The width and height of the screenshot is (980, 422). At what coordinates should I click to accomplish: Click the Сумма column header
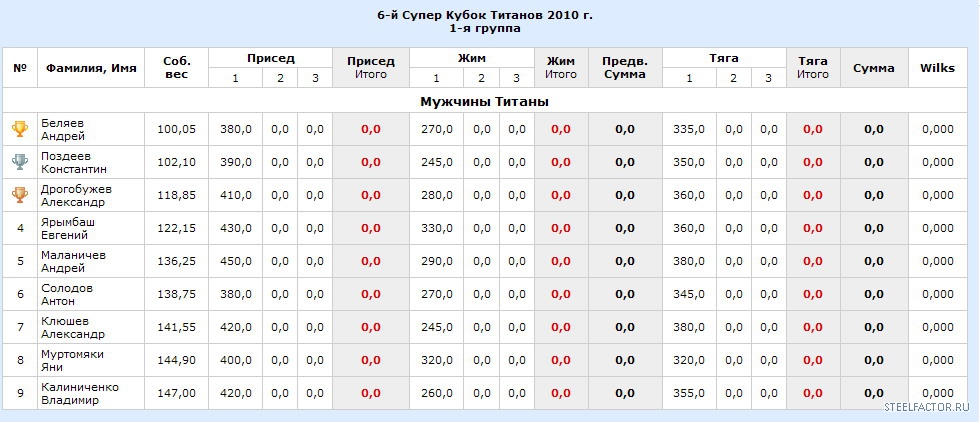pyautogui.click(x=873, y=68)
